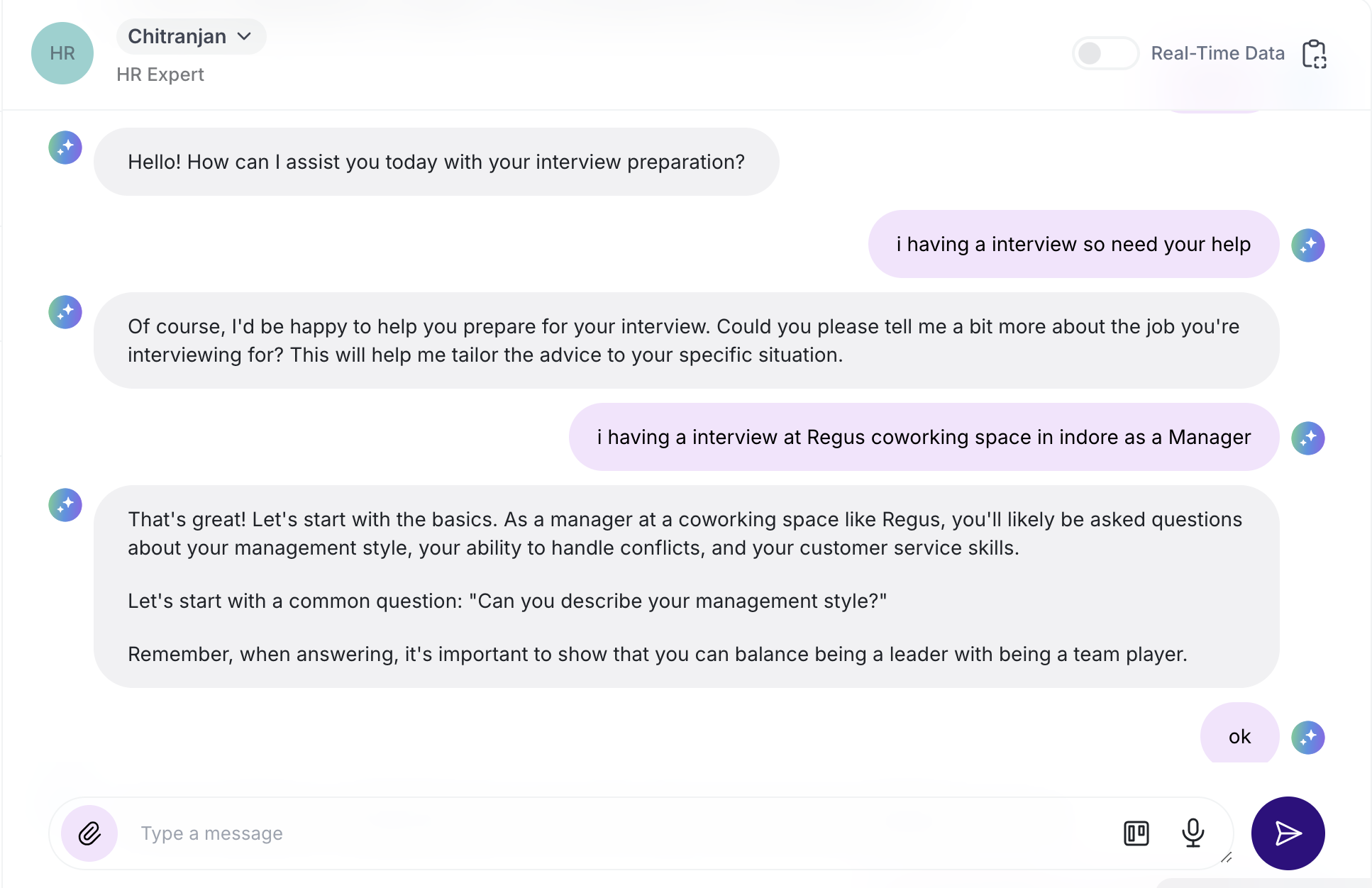Click the HR avatar at top left
Screen dimensions: 1372x888
62,53
